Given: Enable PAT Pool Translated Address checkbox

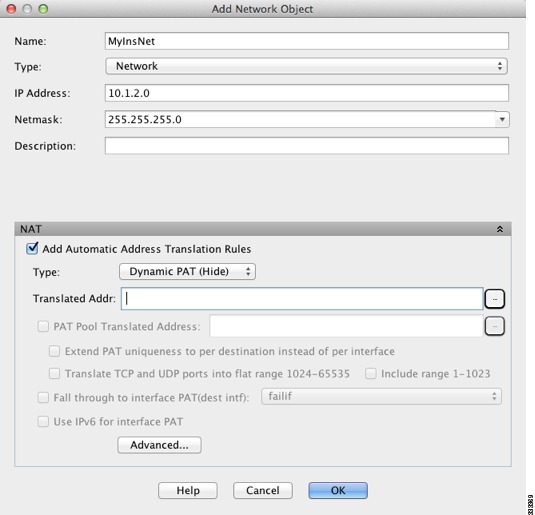Looking at the screenshot, I should coord(43,326).
